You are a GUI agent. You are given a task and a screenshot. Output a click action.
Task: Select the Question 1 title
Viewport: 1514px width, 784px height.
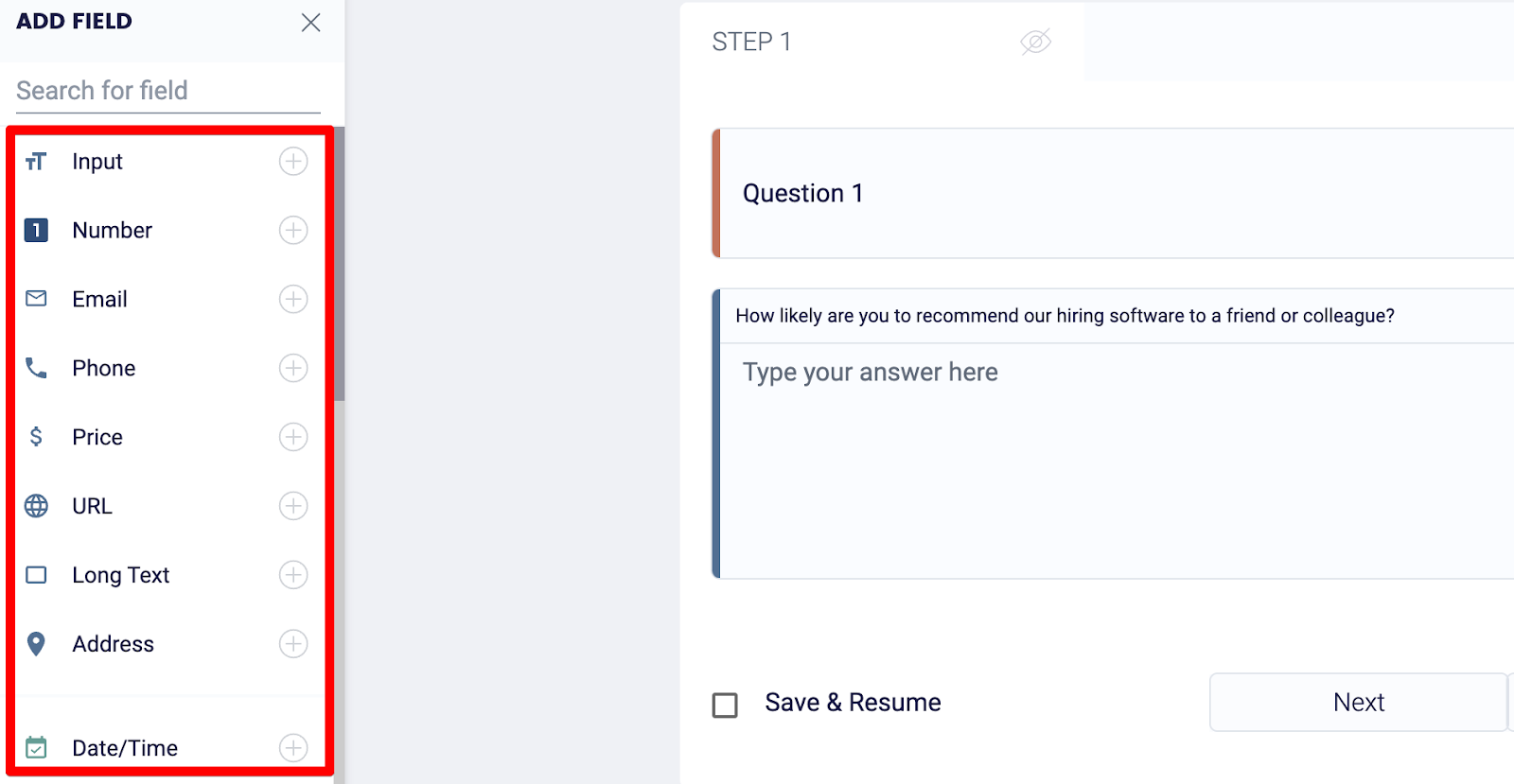pos(803,193)
